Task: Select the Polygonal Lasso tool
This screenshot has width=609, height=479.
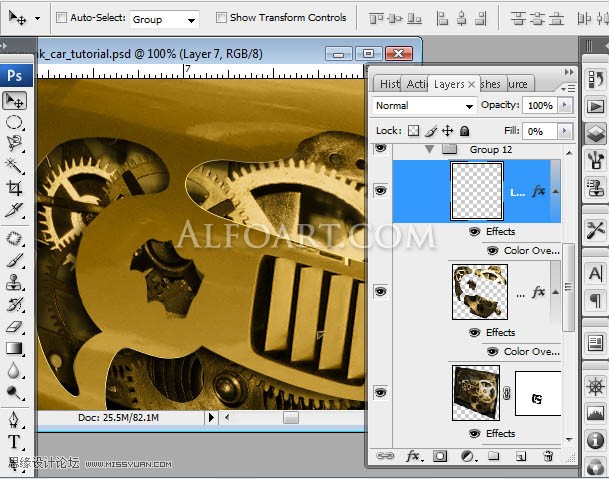Action: (x=15, y=143)
